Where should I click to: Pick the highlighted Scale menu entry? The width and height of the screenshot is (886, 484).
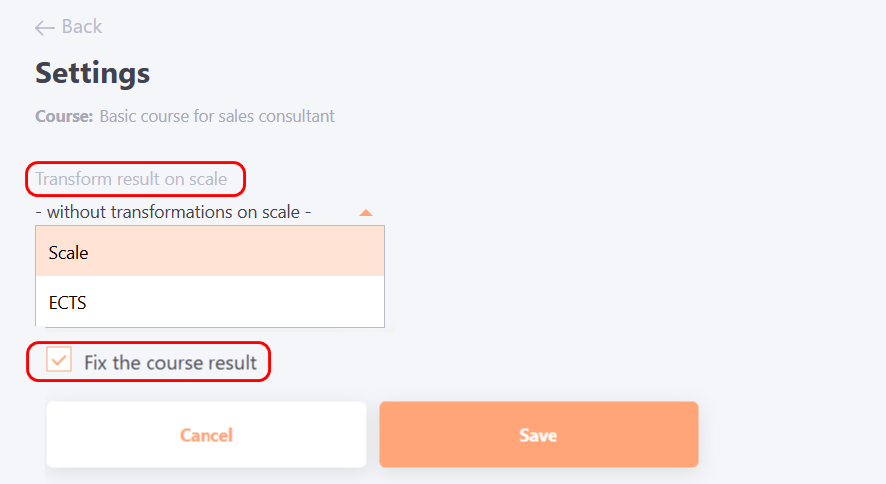click(x=69, y=253)
